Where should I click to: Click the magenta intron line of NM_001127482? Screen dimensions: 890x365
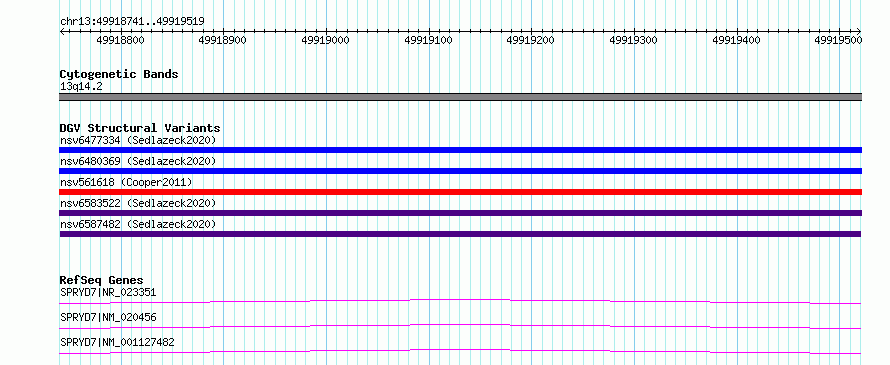pos(460,351)
